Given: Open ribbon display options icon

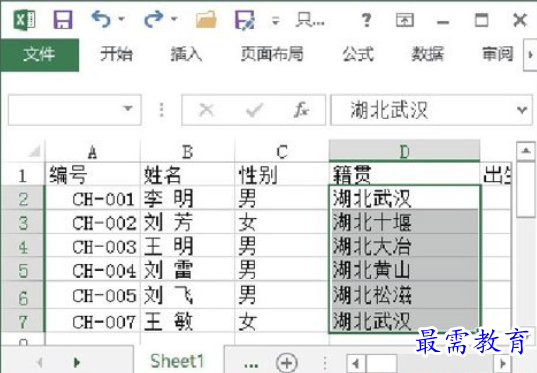Looking at the screenshot, I should pyautogui.click(x=405, y=20).
